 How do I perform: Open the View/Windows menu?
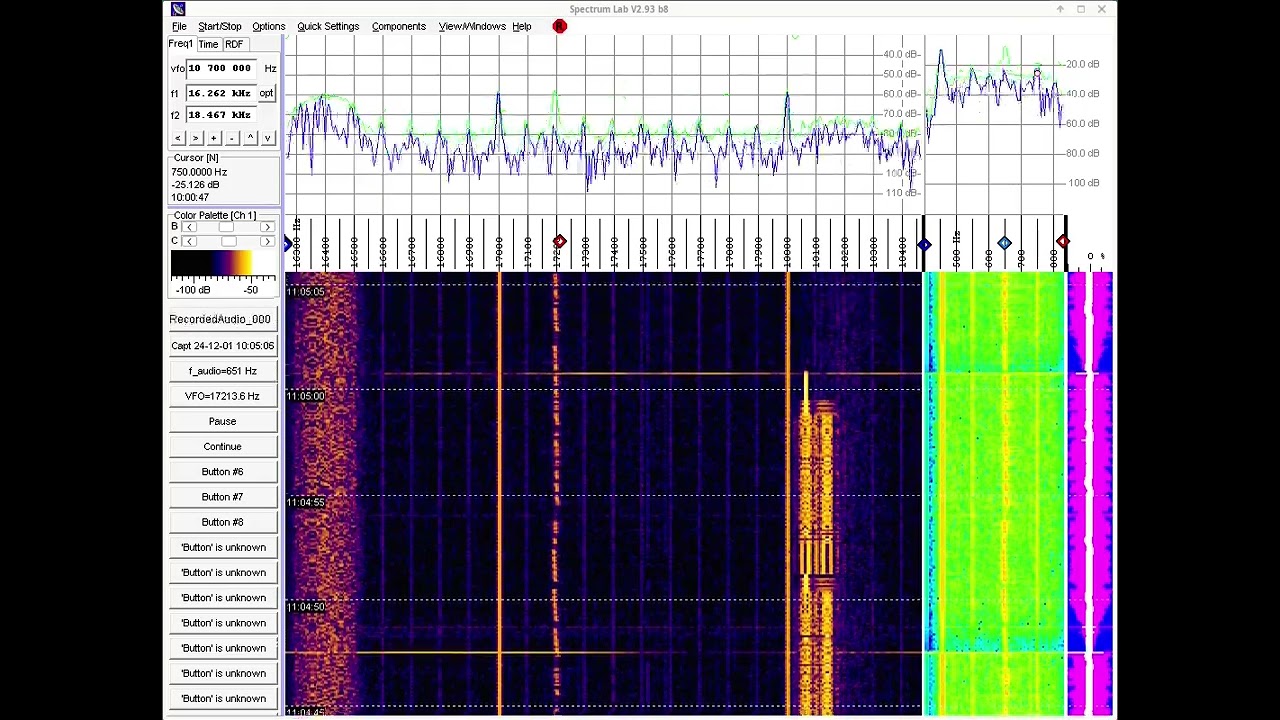coord(472,27)
